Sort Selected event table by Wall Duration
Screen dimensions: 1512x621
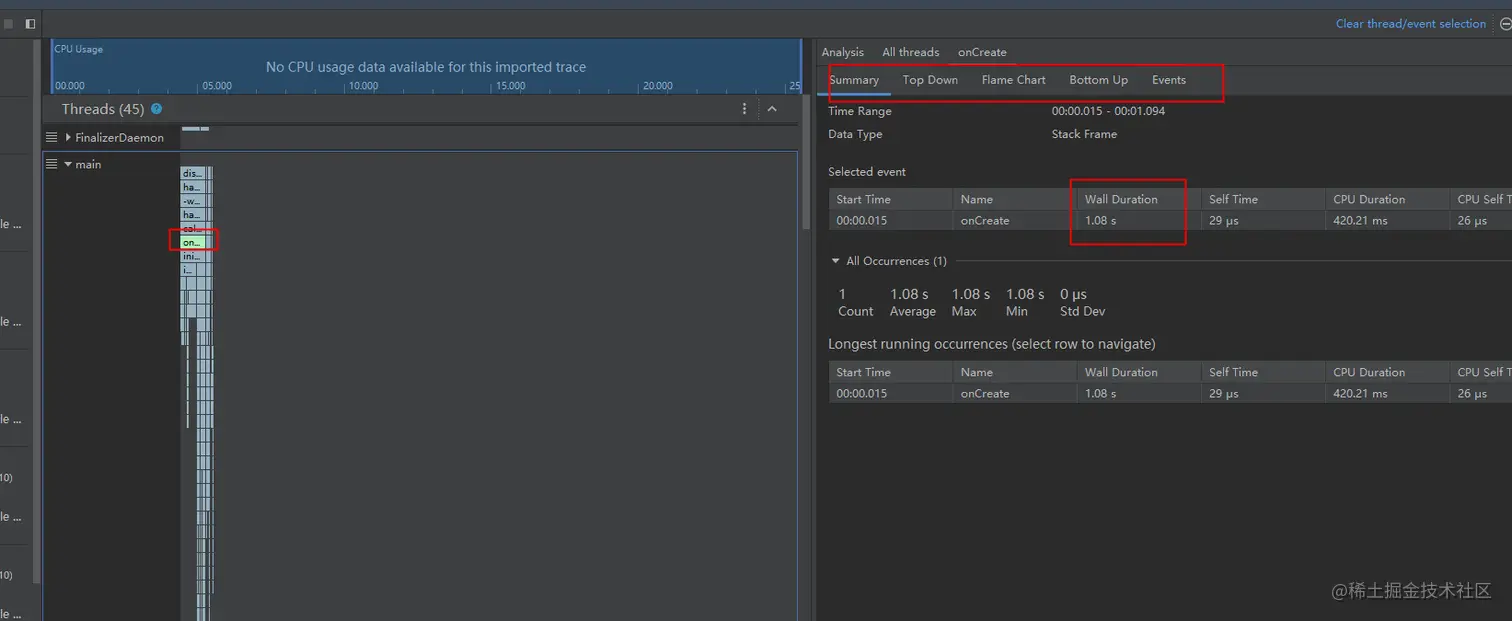click(1138, 199)
